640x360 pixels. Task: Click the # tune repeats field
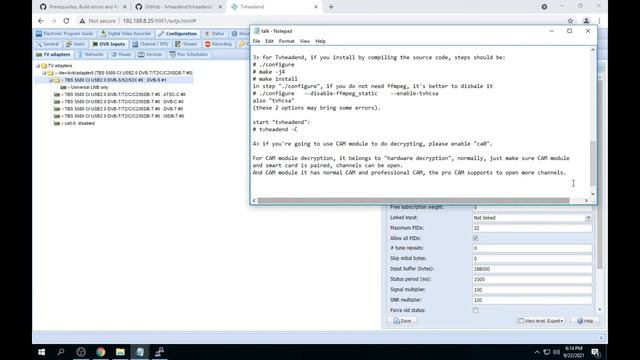click(532, 248)
